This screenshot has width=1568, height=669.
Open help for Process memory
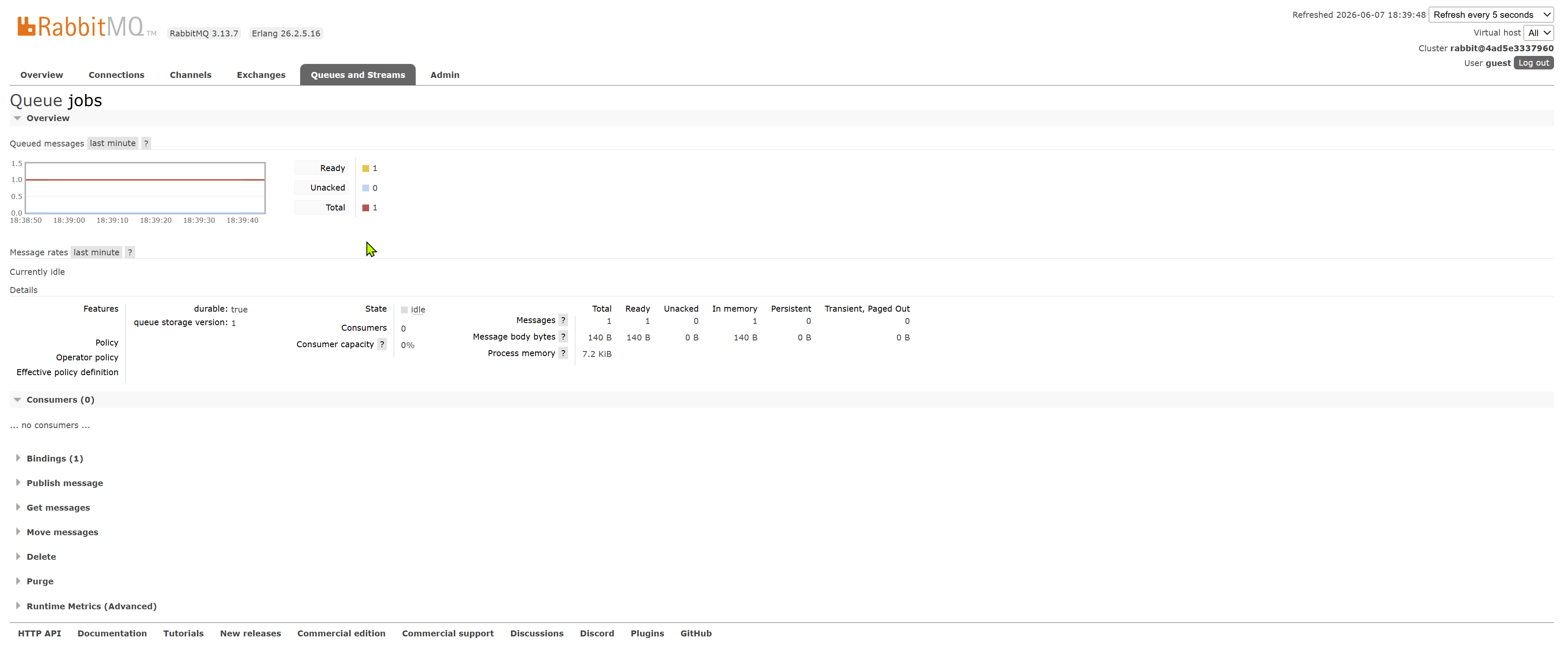(563, 353)
